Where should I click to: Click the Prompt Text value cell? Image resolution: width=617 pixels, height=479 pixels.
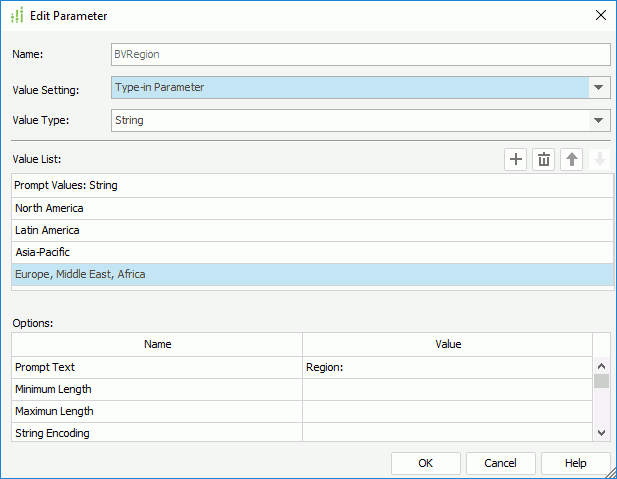point(447,367)
